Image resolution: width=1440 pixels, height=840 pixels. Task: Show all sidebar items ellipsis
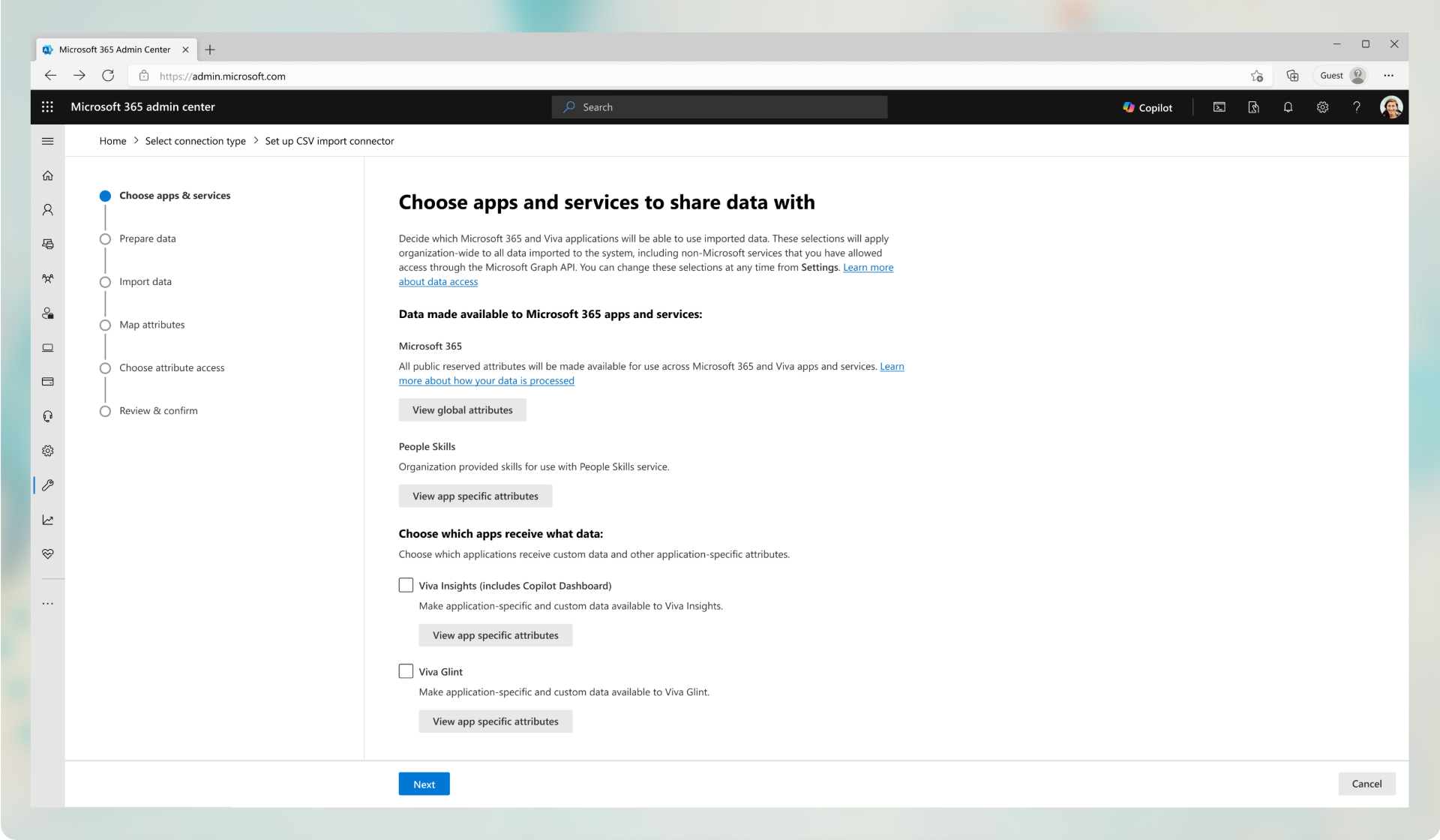pyautogui.click(x=47, y=603)
